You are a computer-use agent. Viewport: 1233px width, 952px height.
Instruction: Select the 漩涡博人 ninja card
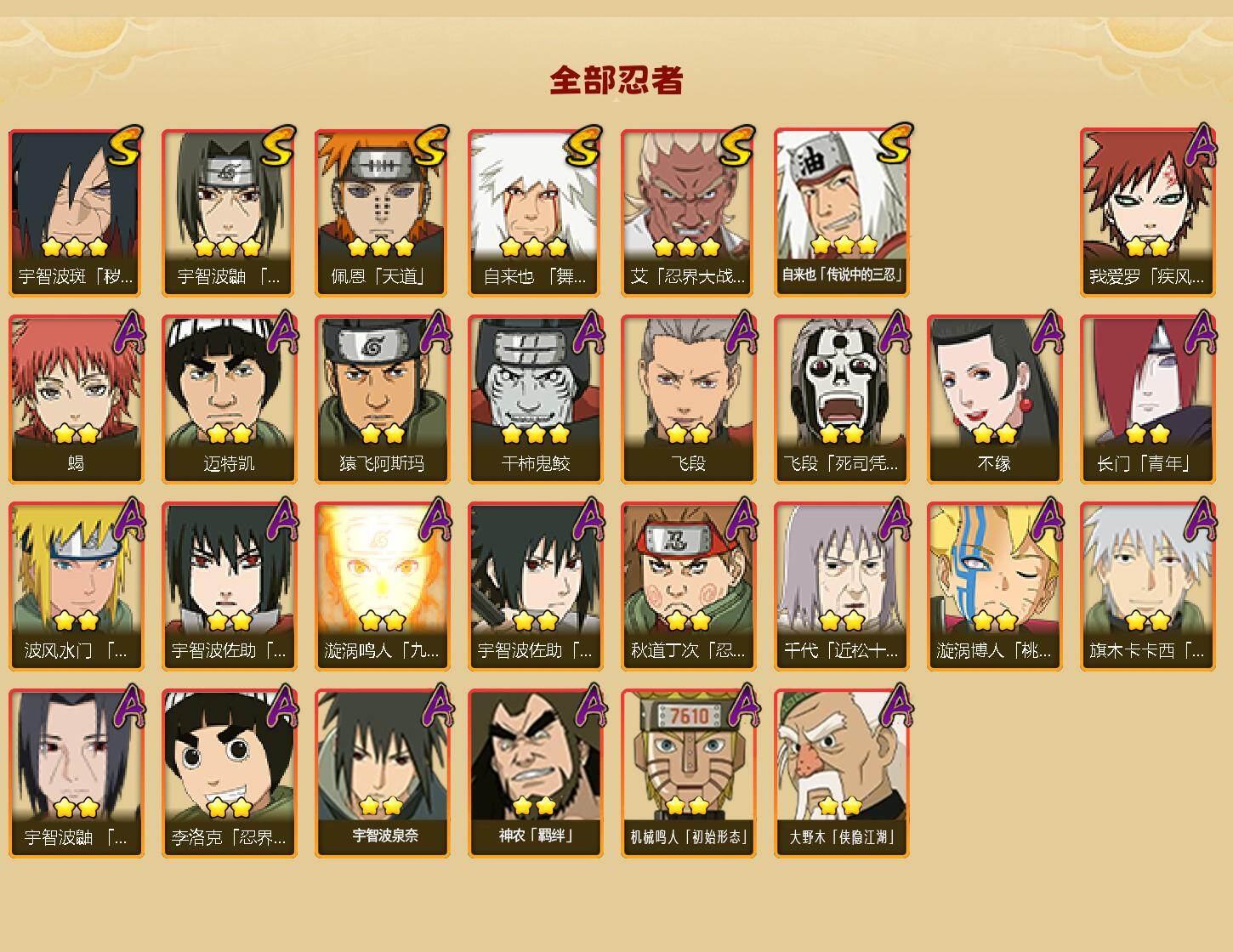coord(994,586)
